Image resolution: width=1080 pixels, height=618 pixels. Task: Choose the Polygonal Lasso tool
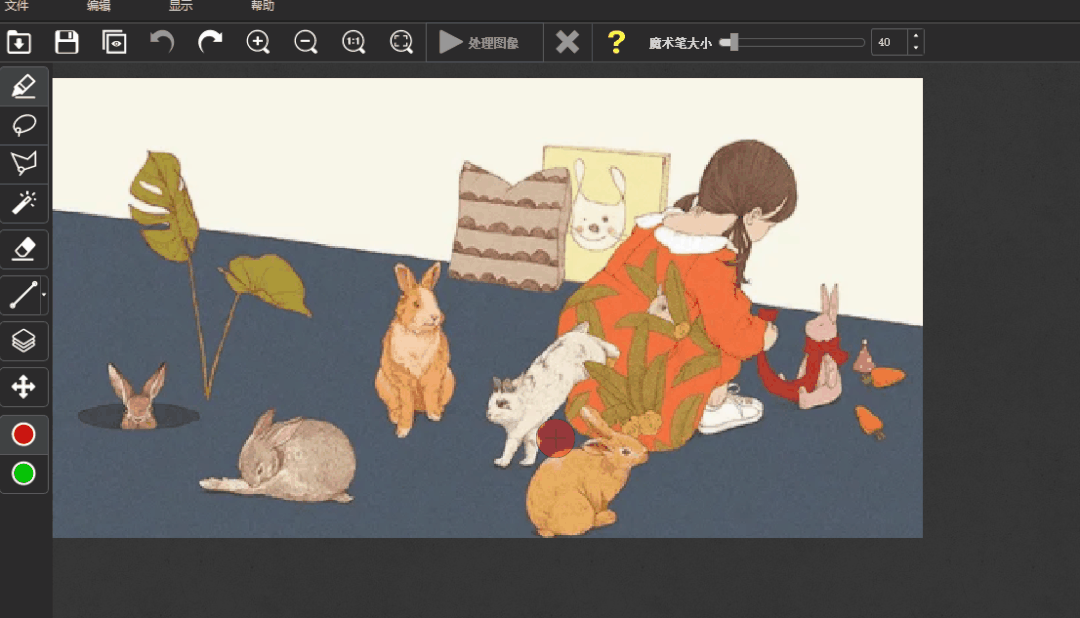(24, 163)
